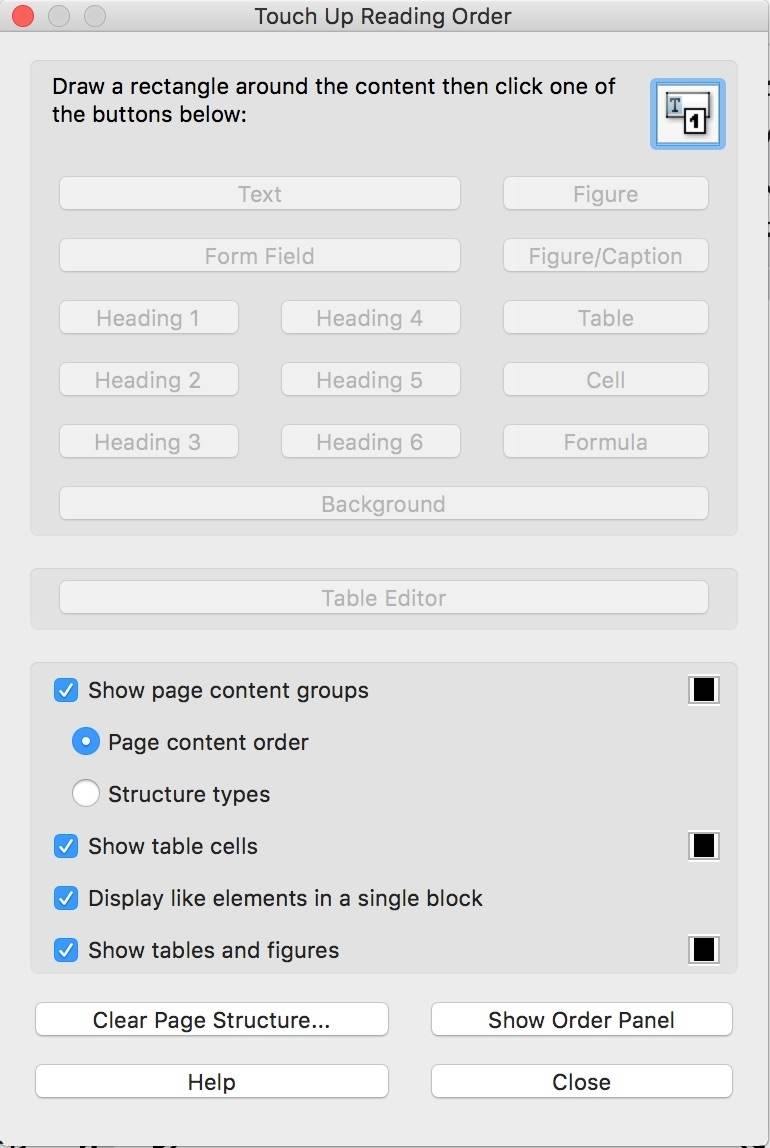Change the table cells color swatch
The width and height of the screenshot is (770, 1148).
[x=704, y=846]
